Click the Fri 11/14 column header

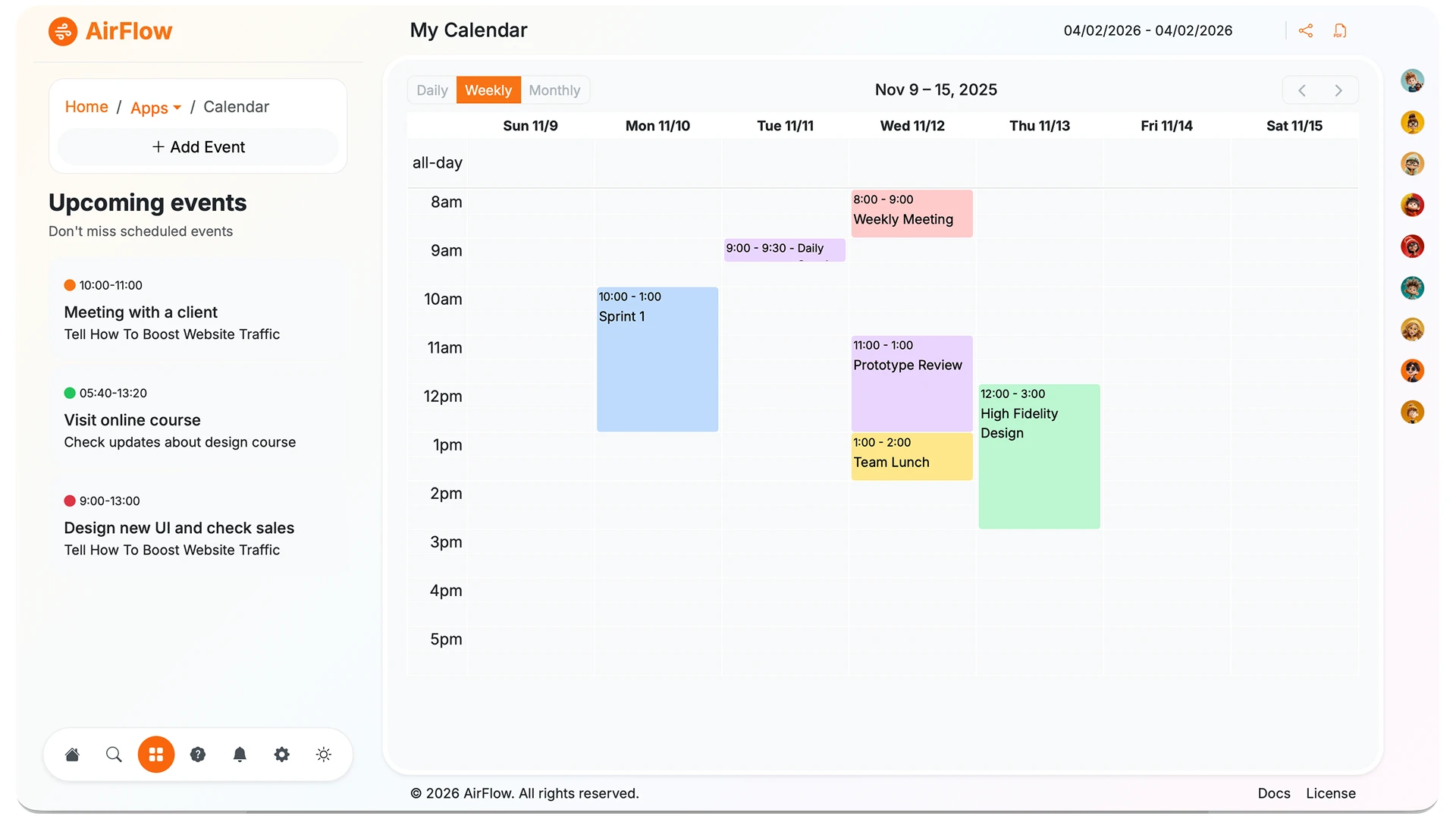click(x=1166, y=126)
